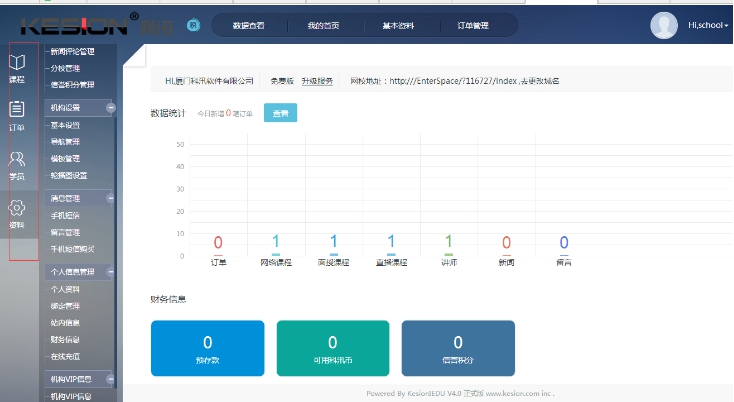Open 手机短信购买 menu entry
The width and height of the screenshot is (734, 402).
(x=73, y=249)
